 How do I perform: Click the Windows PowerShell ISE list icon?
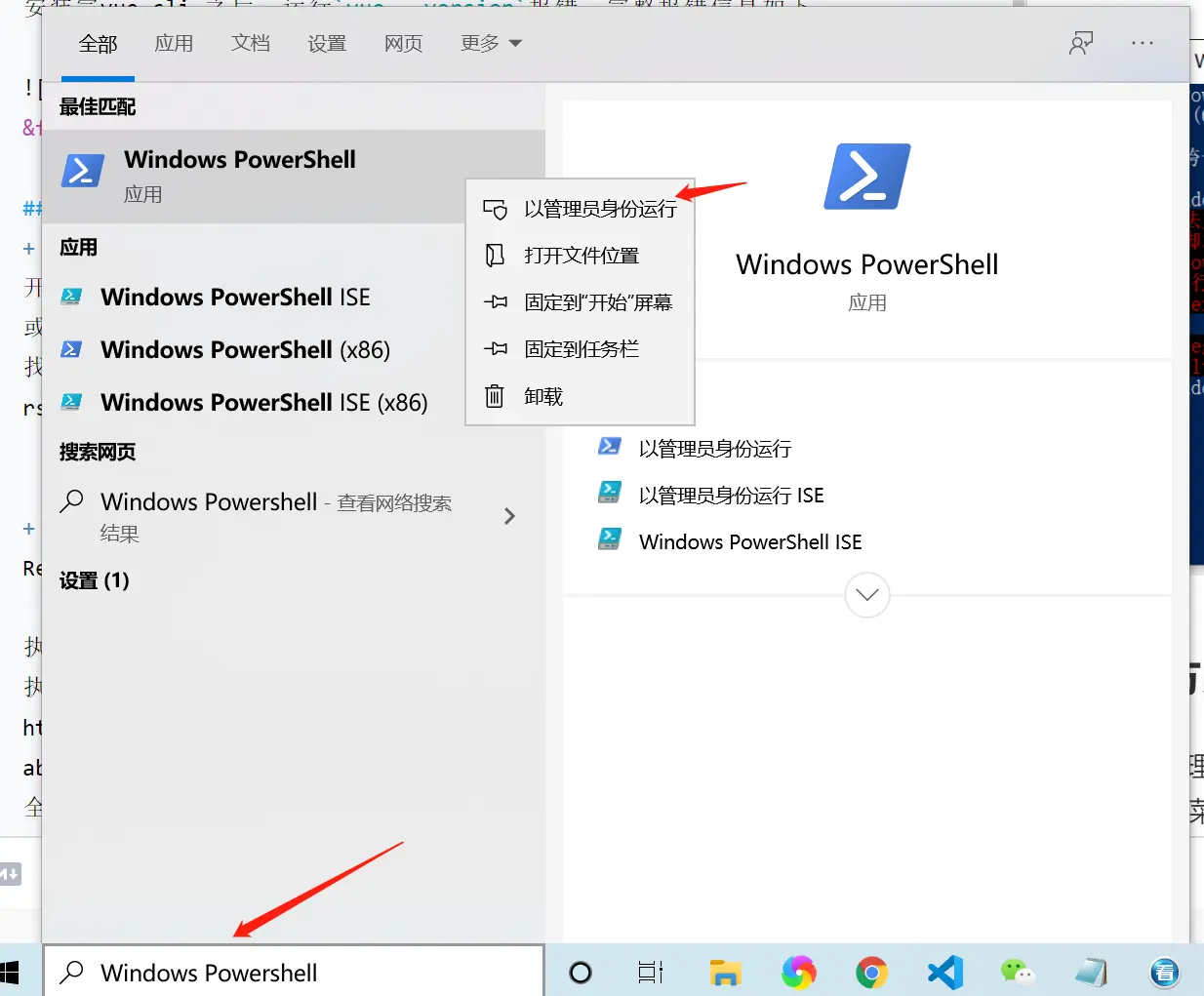71,297
